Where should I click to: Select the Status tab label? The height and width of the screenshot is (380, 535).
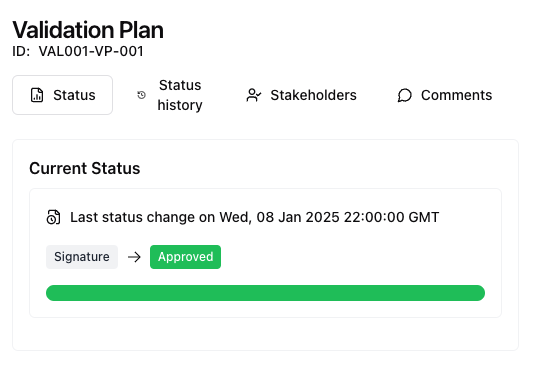74,95
